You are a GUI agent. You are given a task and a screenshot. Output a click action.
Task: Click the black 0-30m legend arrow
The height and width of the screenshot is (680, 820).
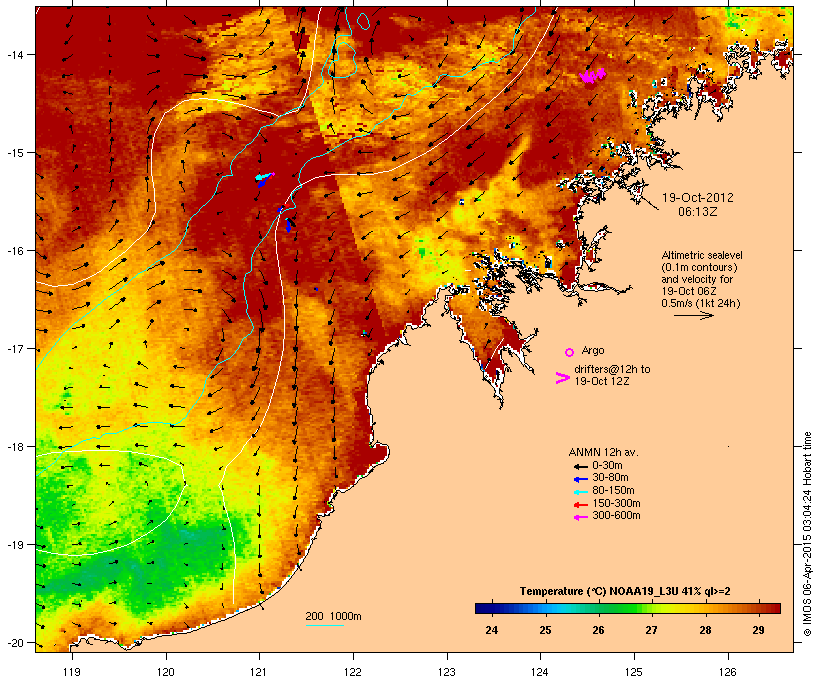click(580, 466)
